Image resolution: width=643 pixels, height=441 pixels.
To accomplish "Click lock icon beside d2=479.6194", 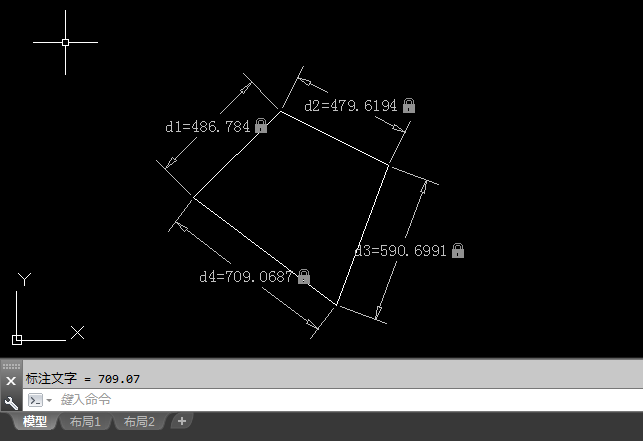I will tap(408, 105).
